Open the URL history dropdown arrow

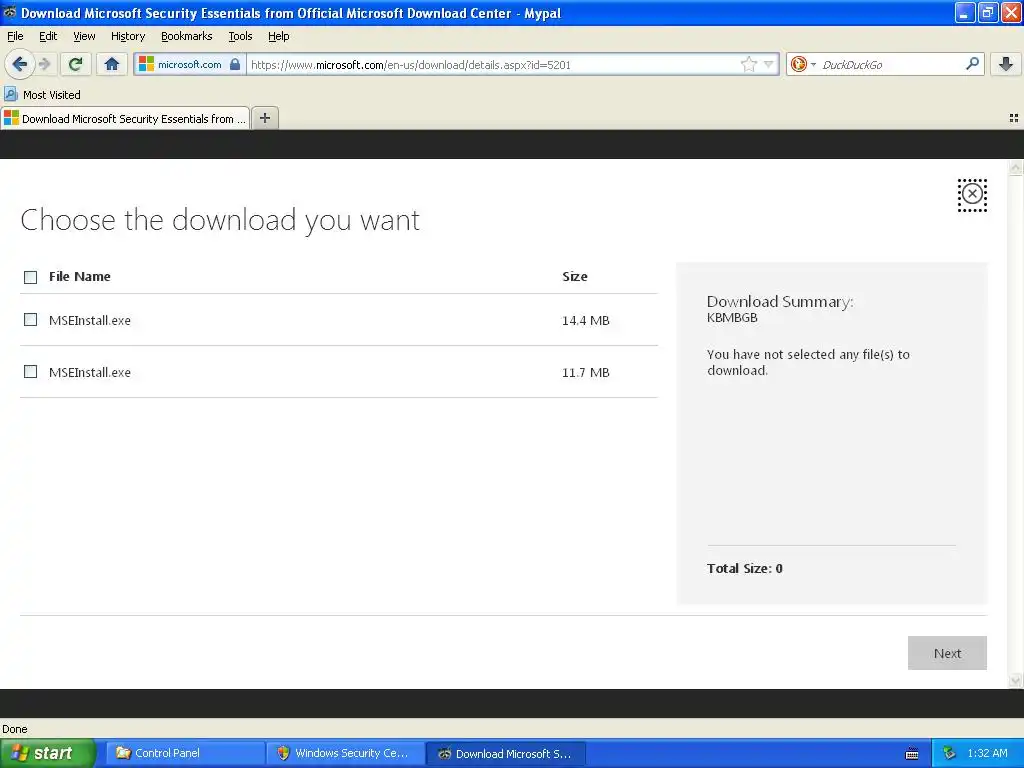click(x=769, y=64)
